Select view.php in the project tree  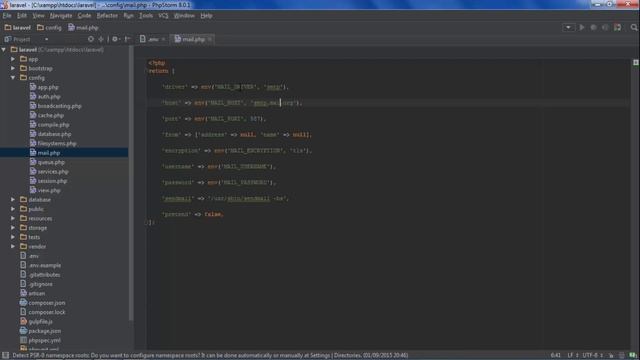[x=49, y=190]
